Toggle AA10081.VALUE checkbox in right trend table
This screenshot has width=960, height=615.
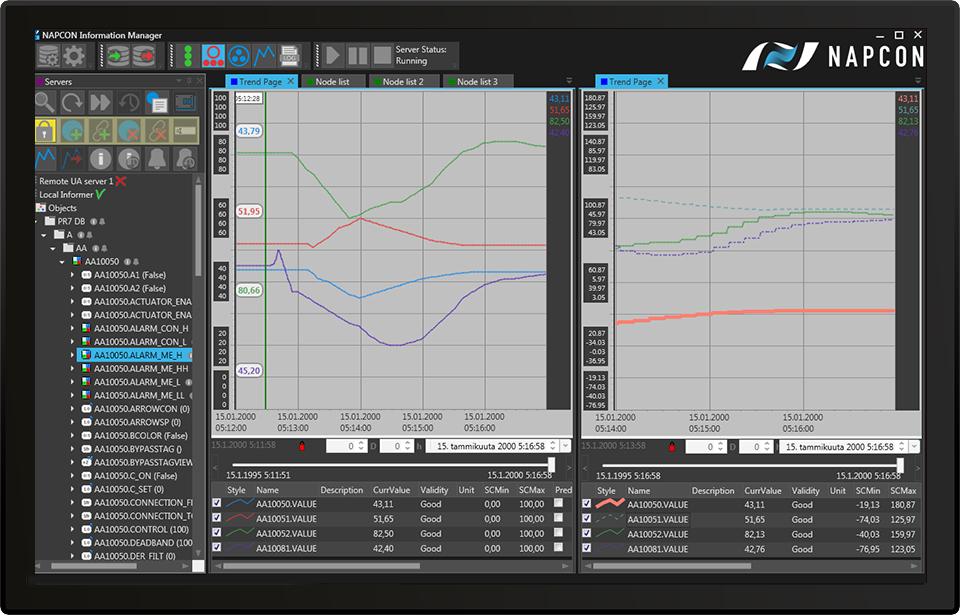(x=587, y=549)
